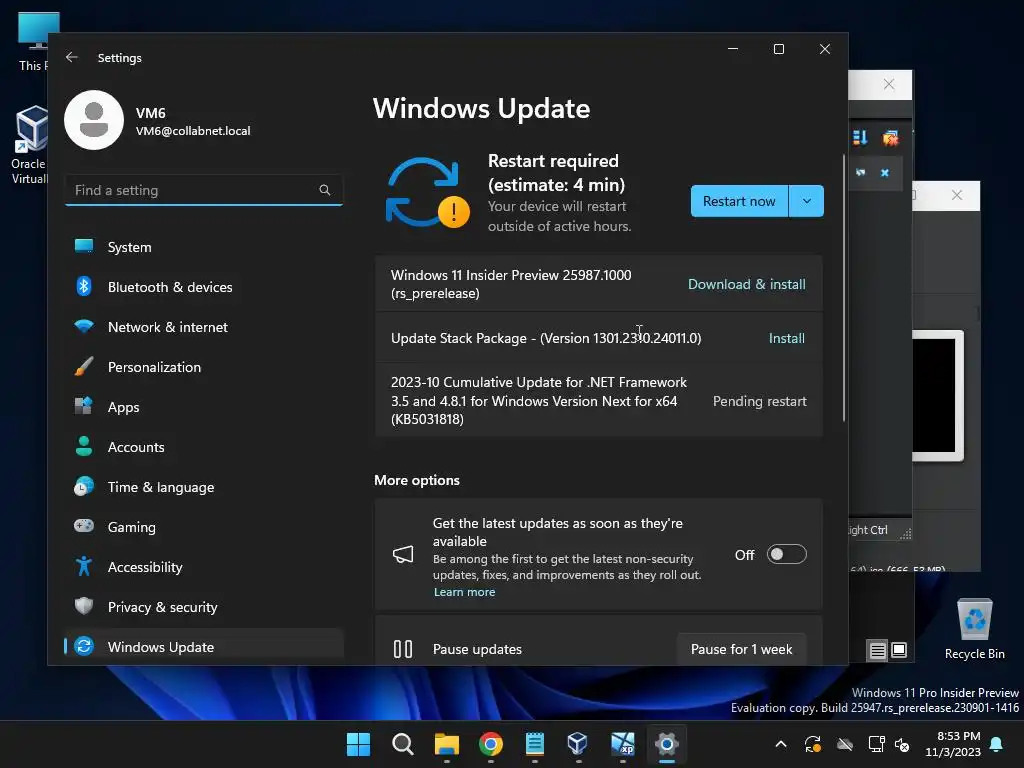This screenshot has height=768, width=1024.
Task: Click the muted volume tray icon
Action: [x=902, y=744]
